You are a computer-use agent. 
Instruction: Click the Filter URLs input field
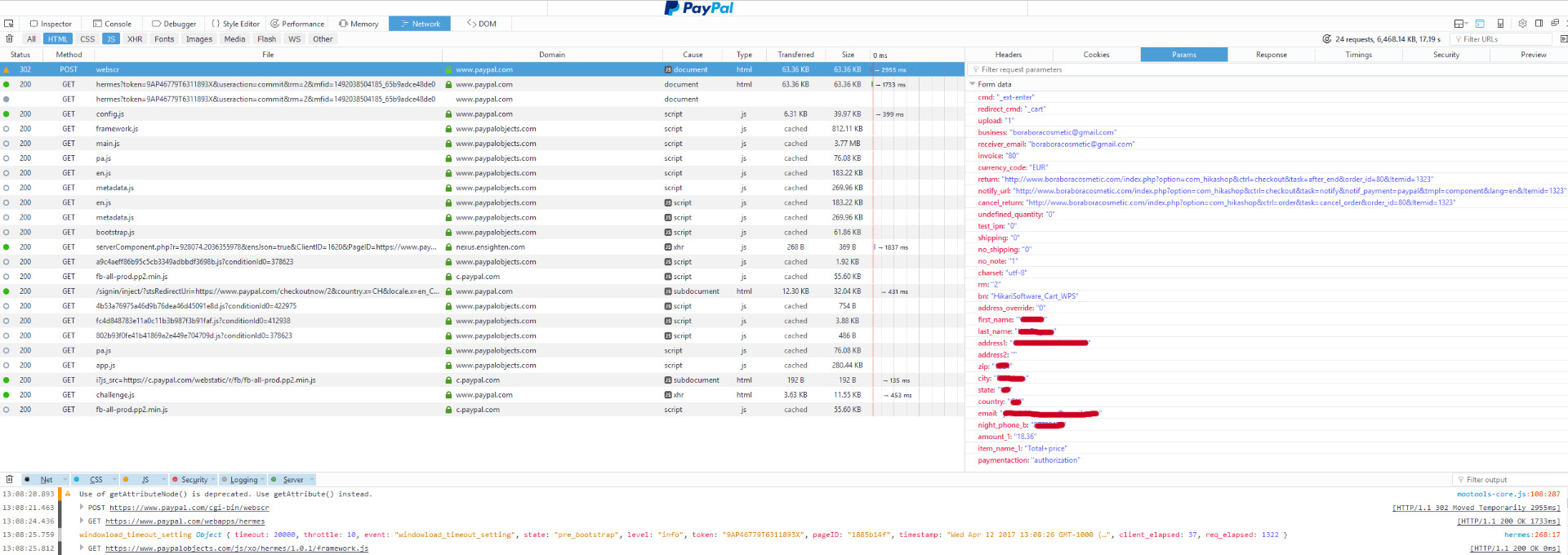1504,39
